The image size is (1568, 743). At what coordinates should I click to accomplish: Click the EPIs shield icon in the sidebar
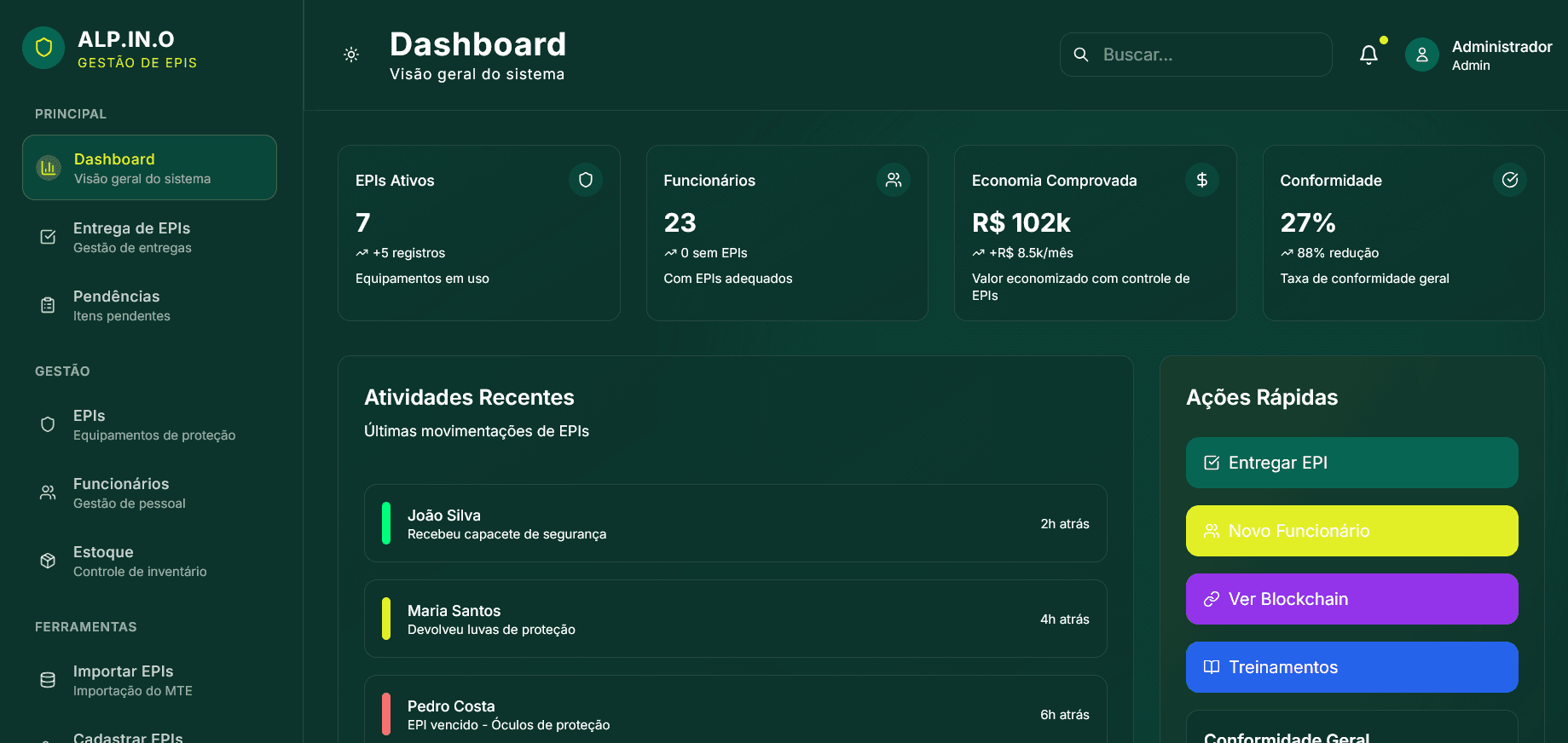click(48, 424)
